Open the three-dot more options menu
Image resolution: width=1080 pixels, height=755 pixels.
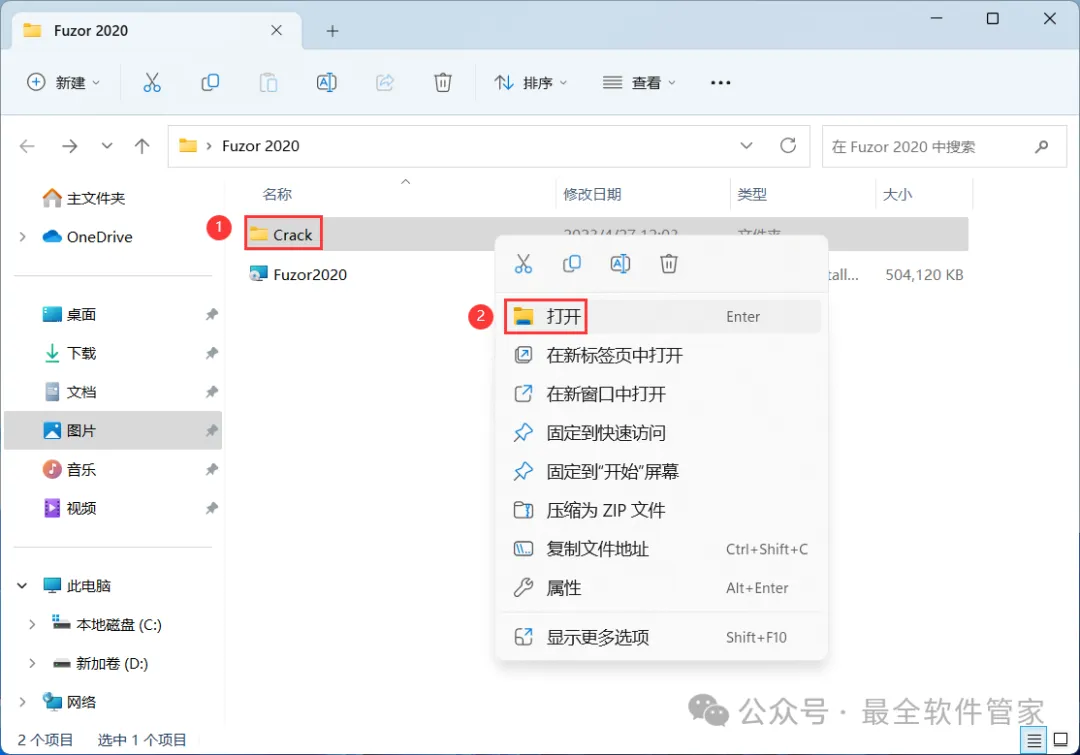click(720, 83)
